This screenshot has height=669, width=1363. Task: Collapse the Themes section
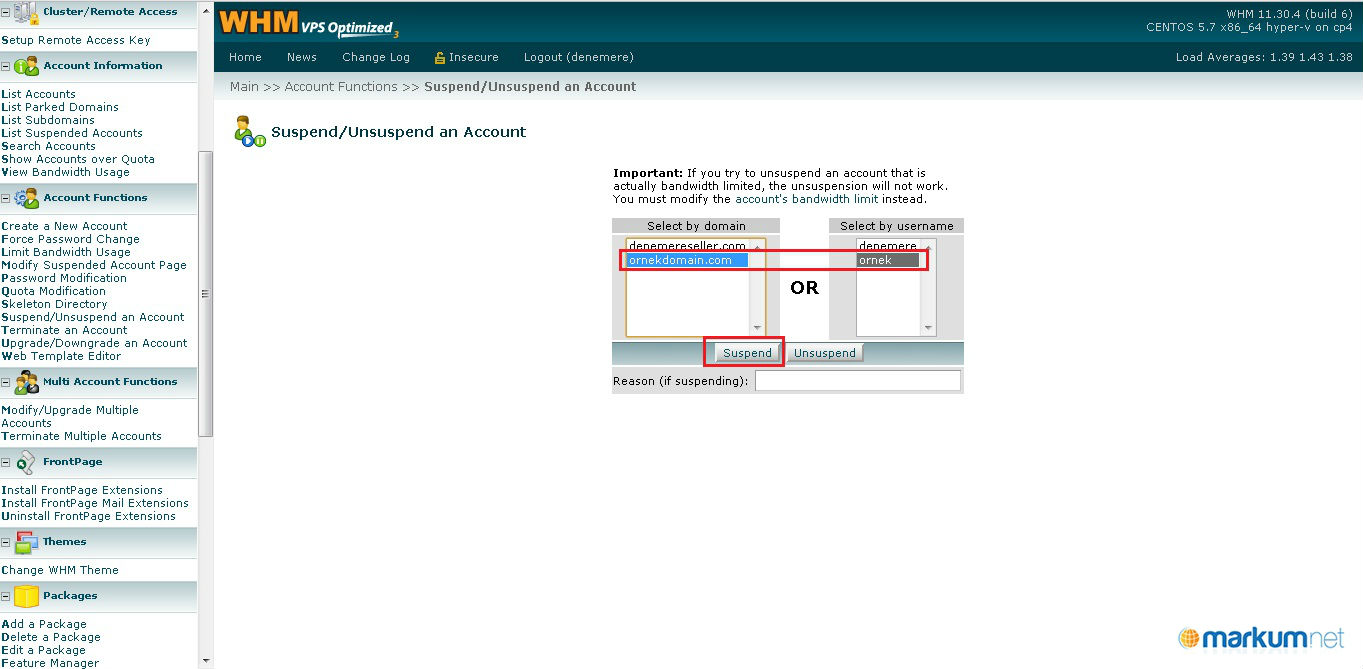6,542
